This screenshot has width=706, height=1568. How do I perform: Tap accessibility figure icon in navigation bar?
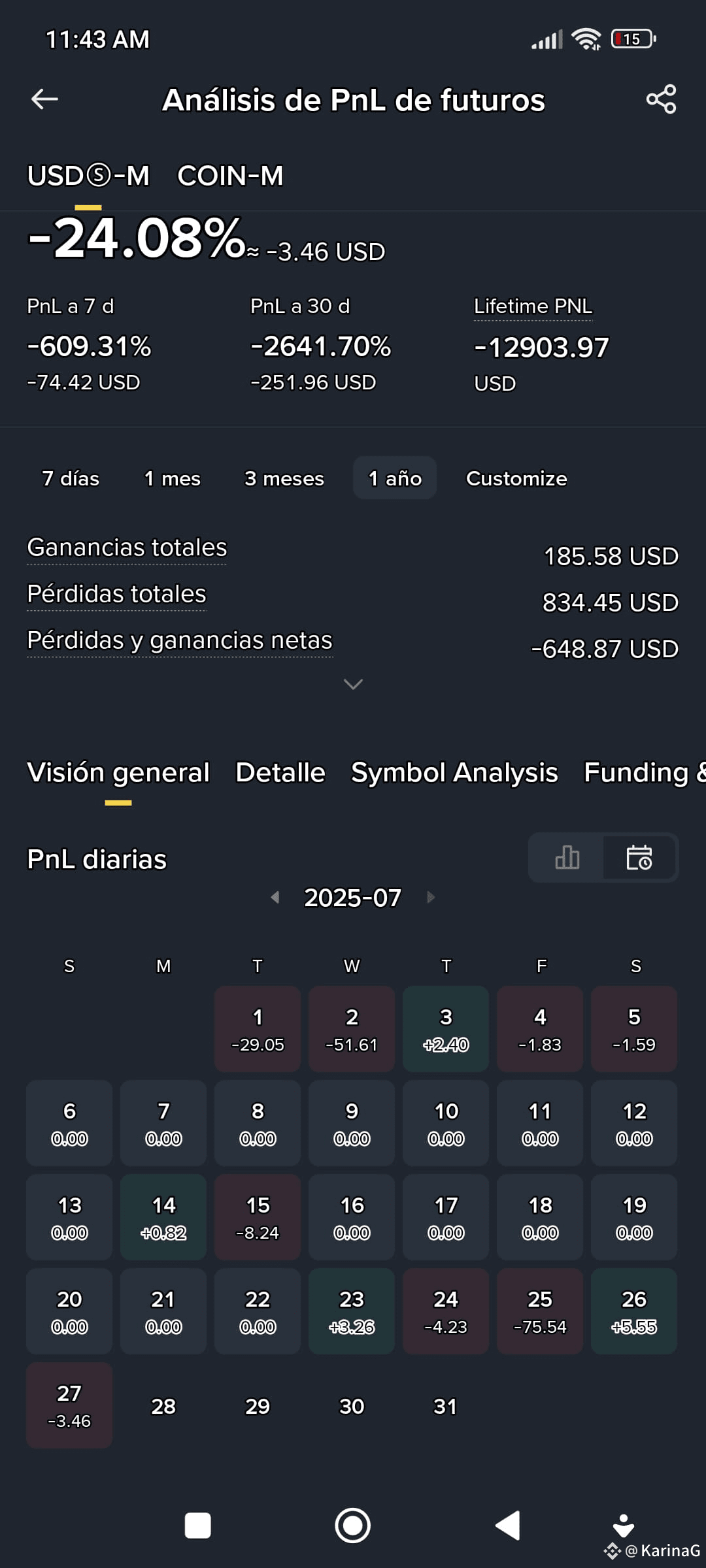(623, 1526)
